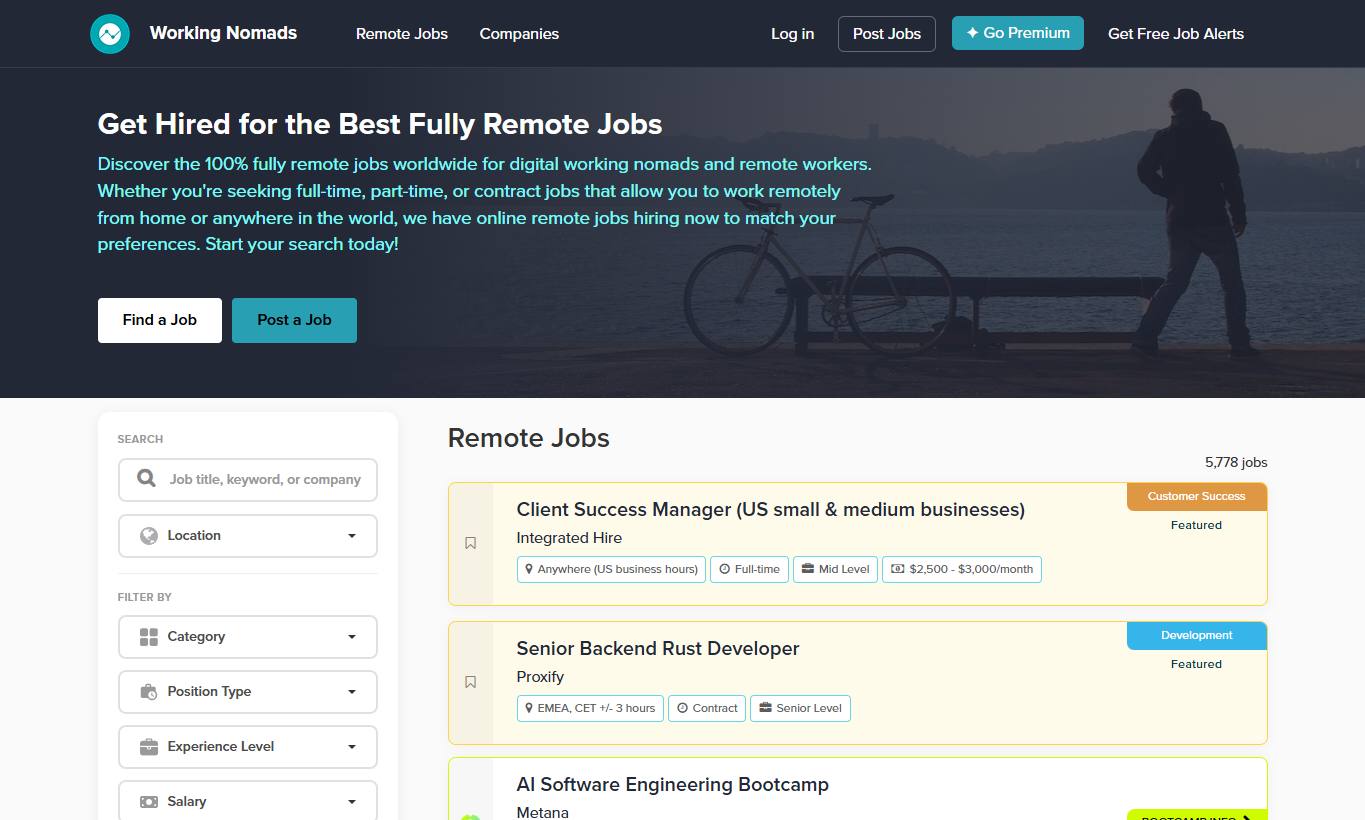
Task: Click the Mid Level tag
Action: pyautogui.click(x=836, y=569)
